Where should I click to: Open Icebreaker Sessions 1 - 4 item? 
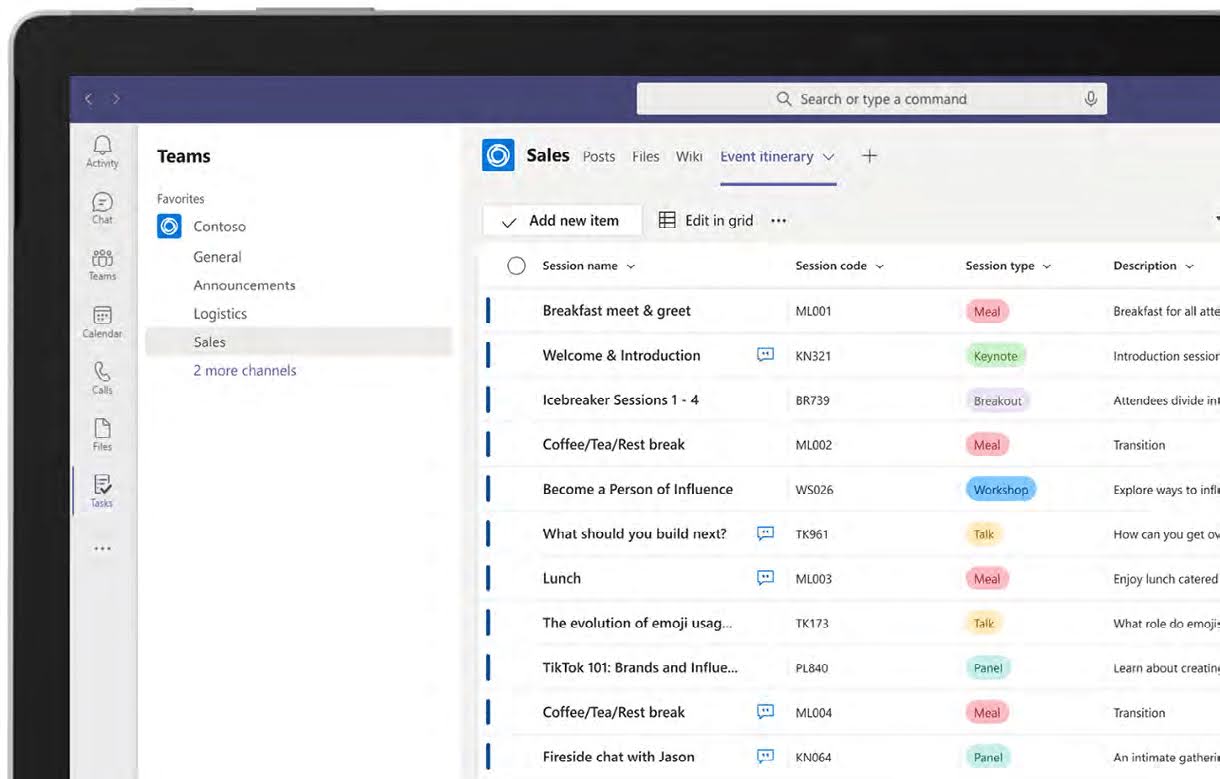[x=621, y=400]
